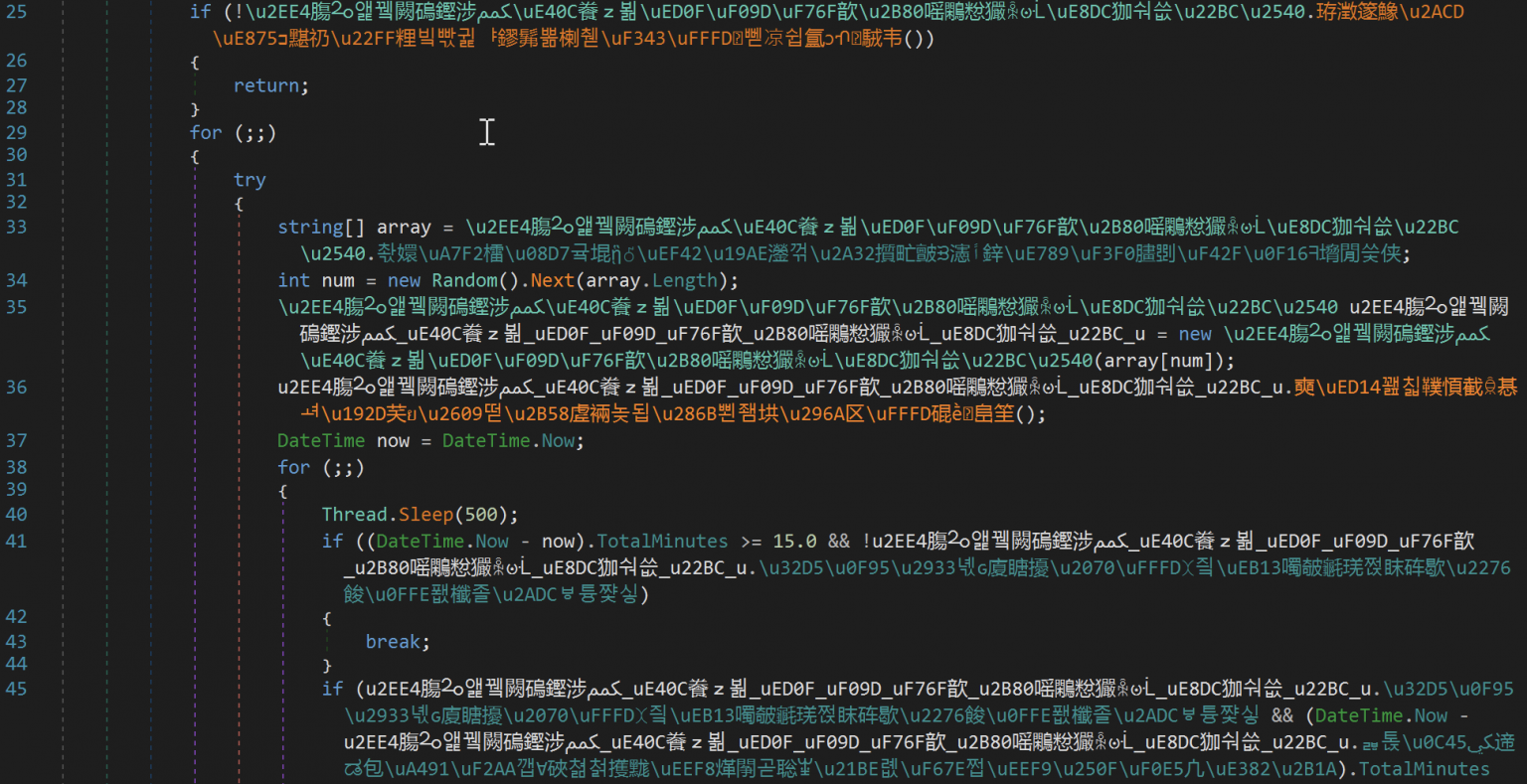Click the TotalMinutes property on line 41
Screen dimensions: 1527x784
[x=662, y=541]
